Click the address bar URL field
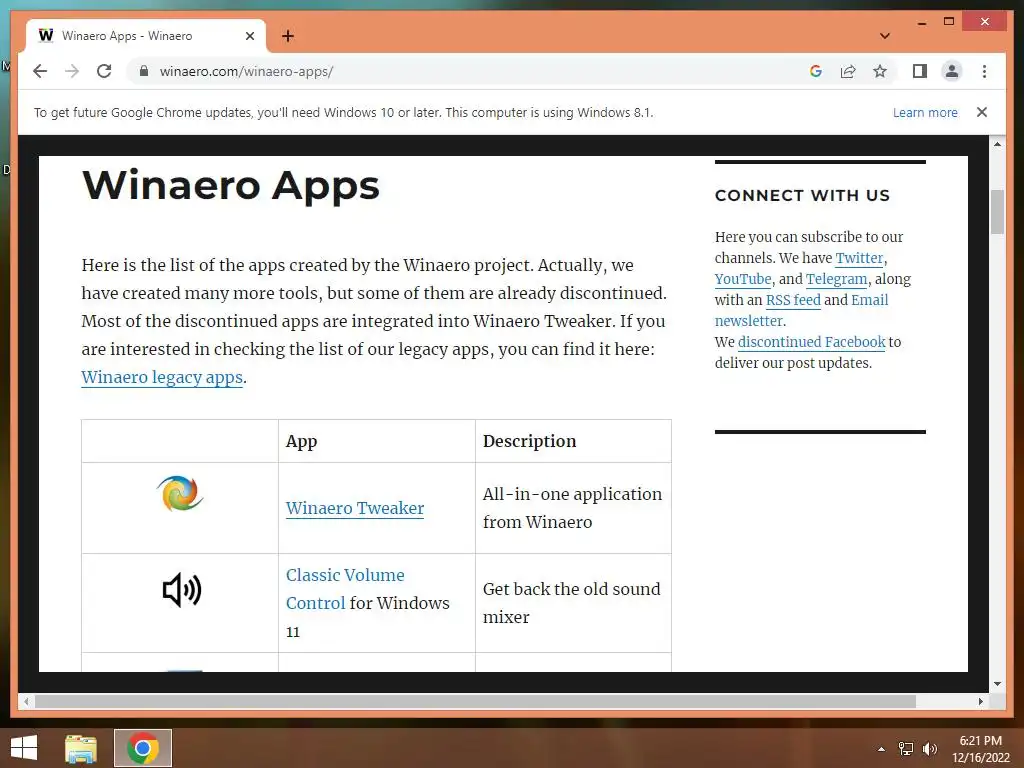 click(470, 71)
